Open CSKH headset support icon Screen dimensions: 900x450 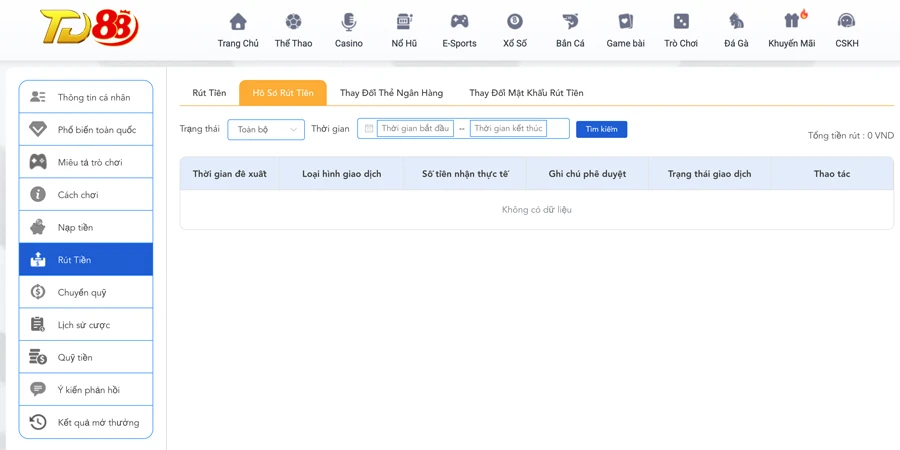tap(847, 22)
